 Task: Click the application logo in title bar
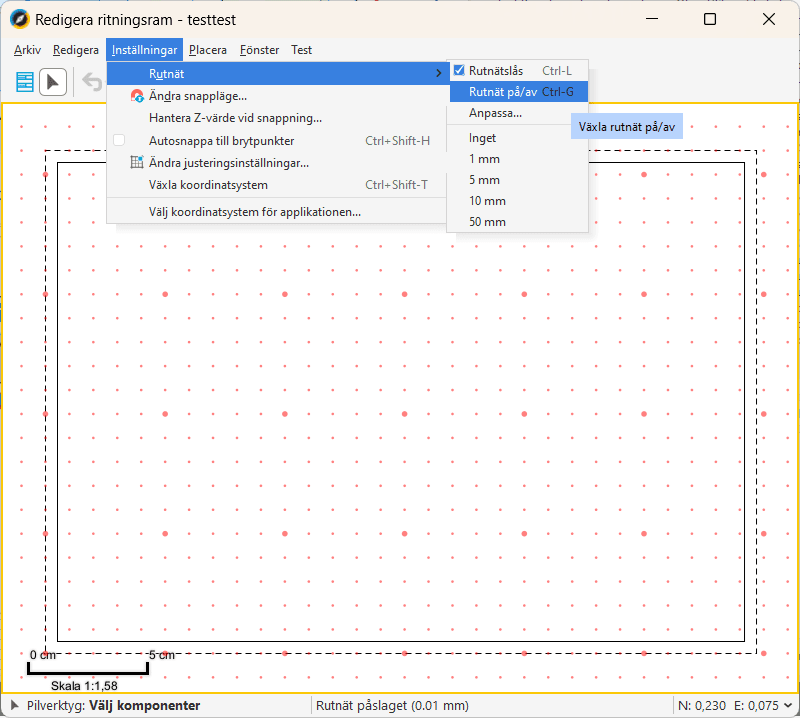pos(18,19)
